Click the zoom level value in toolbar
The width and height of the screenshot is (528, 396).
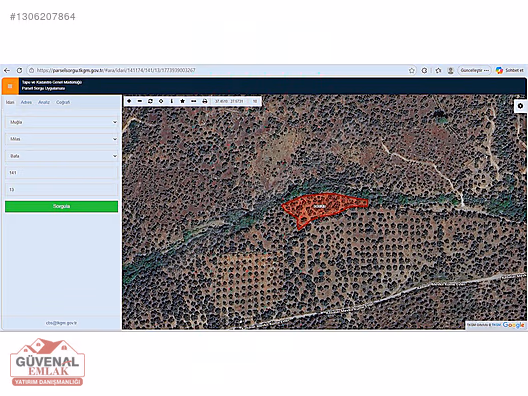click(255, 101)
